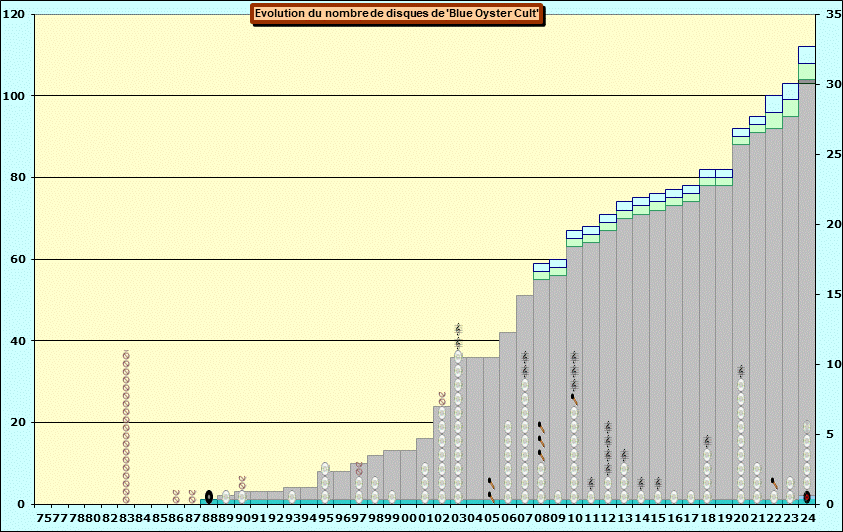Click the right axis value 25

tap(834, 154)
